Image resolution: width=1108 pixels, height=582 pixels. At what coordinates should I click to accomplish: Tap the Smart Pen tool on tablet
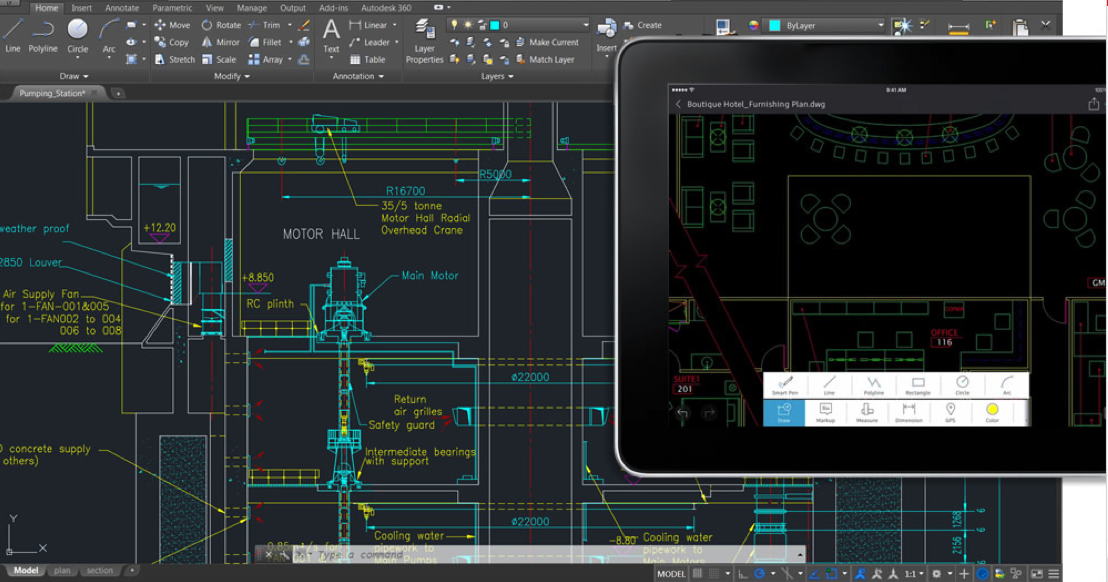[785, 385]
